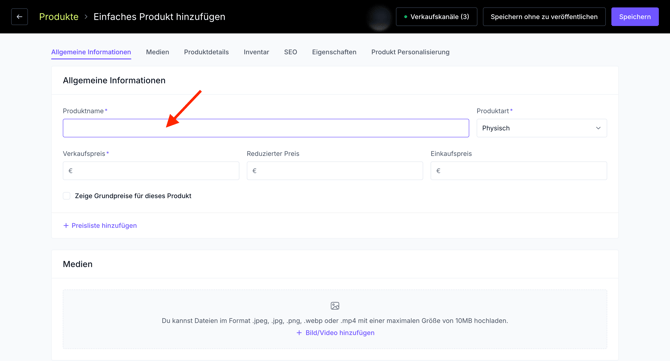
Task: Open the Produkte breadcrumb link
Action: [x=59, y=17]
